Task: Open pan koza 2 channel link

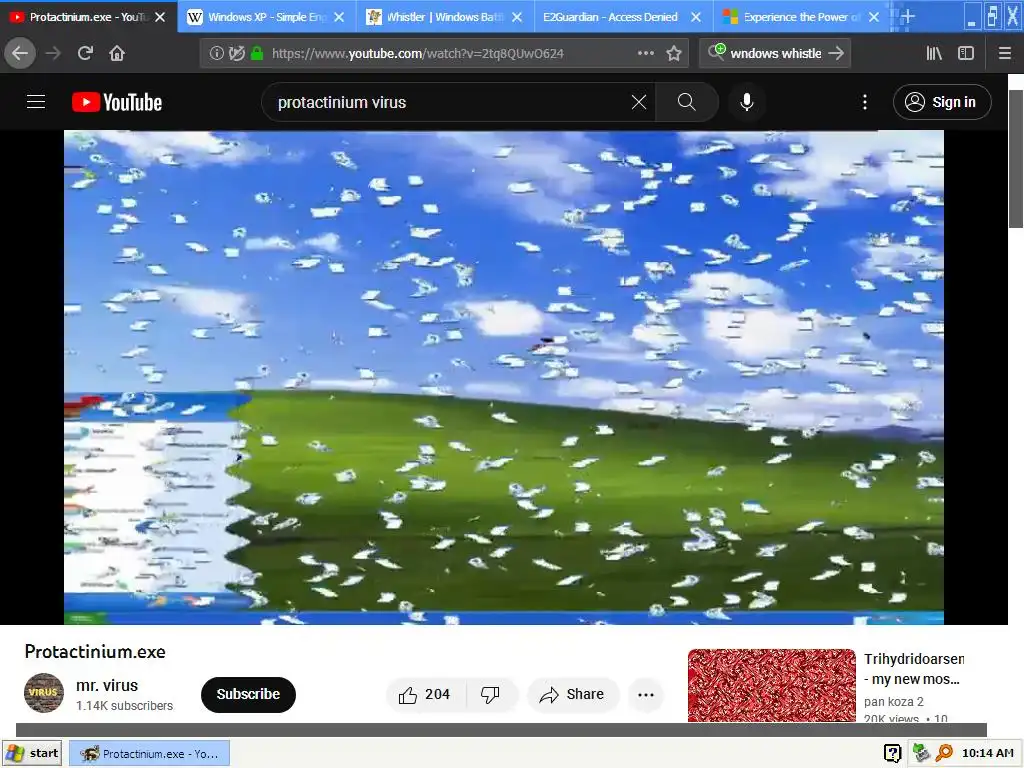Action: (893, 701)
